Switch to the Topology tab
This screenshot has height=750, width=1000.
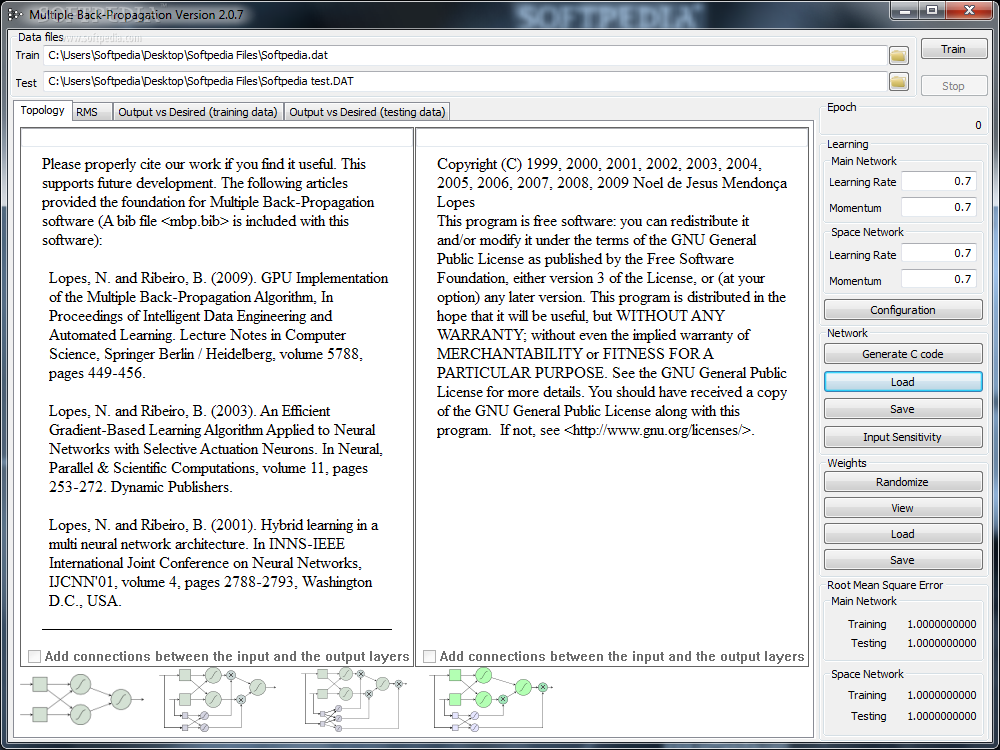tap(42, 110)
